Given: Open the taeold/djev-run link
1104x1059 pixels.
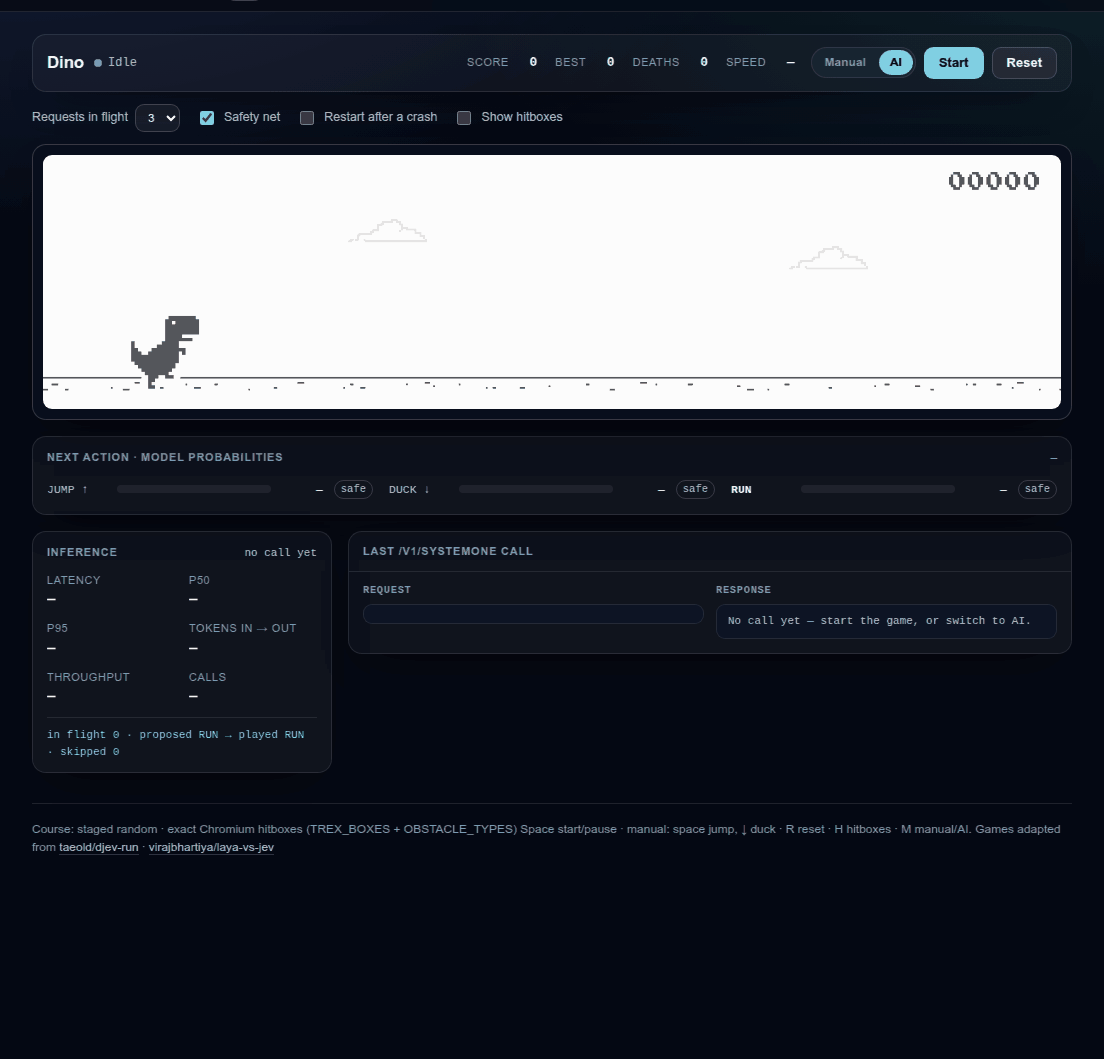Looking at the screenshot, I should 99,847.
